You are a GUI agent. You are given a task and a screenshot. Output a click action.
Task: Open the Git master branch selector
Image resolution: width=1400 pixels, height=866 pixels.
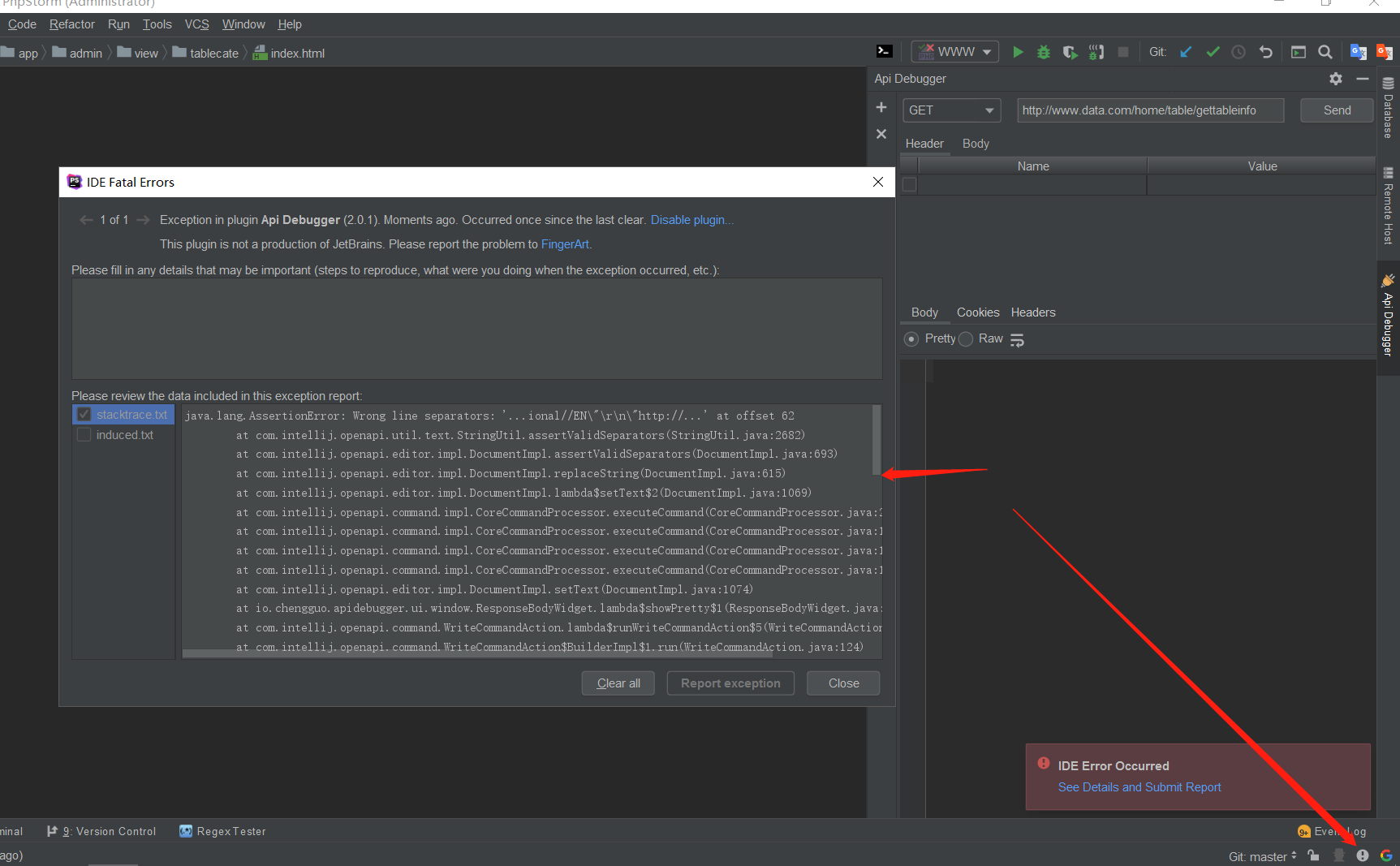(x=1262, y=856)
